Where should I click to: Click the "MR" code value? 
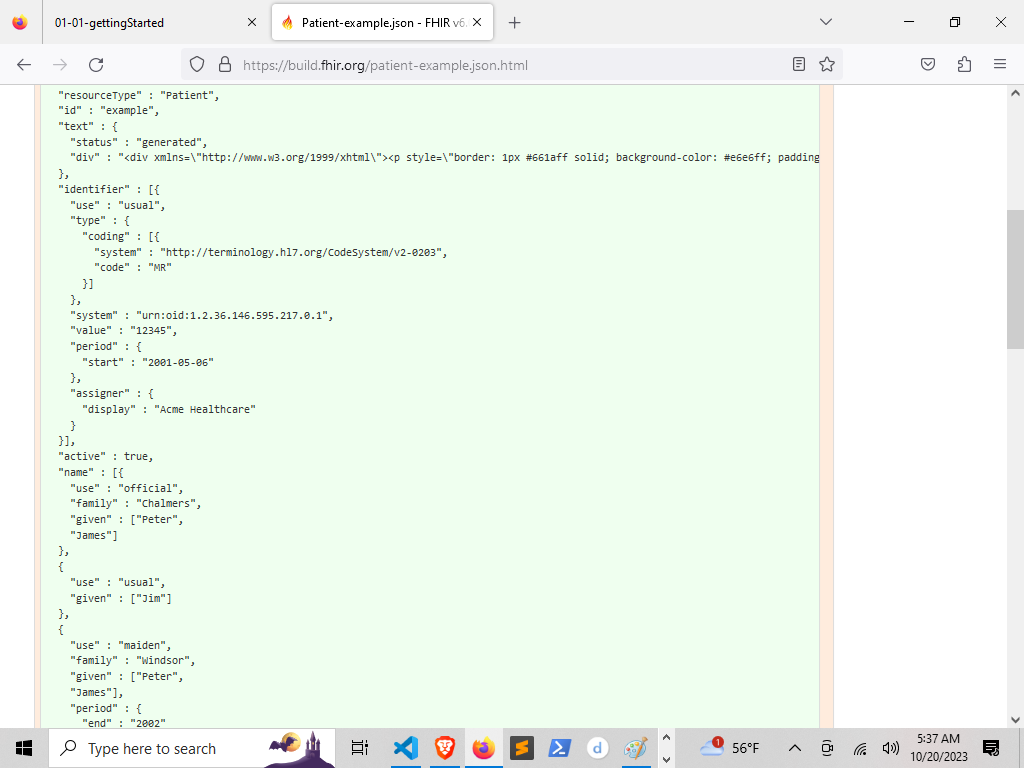coord(160,268)
